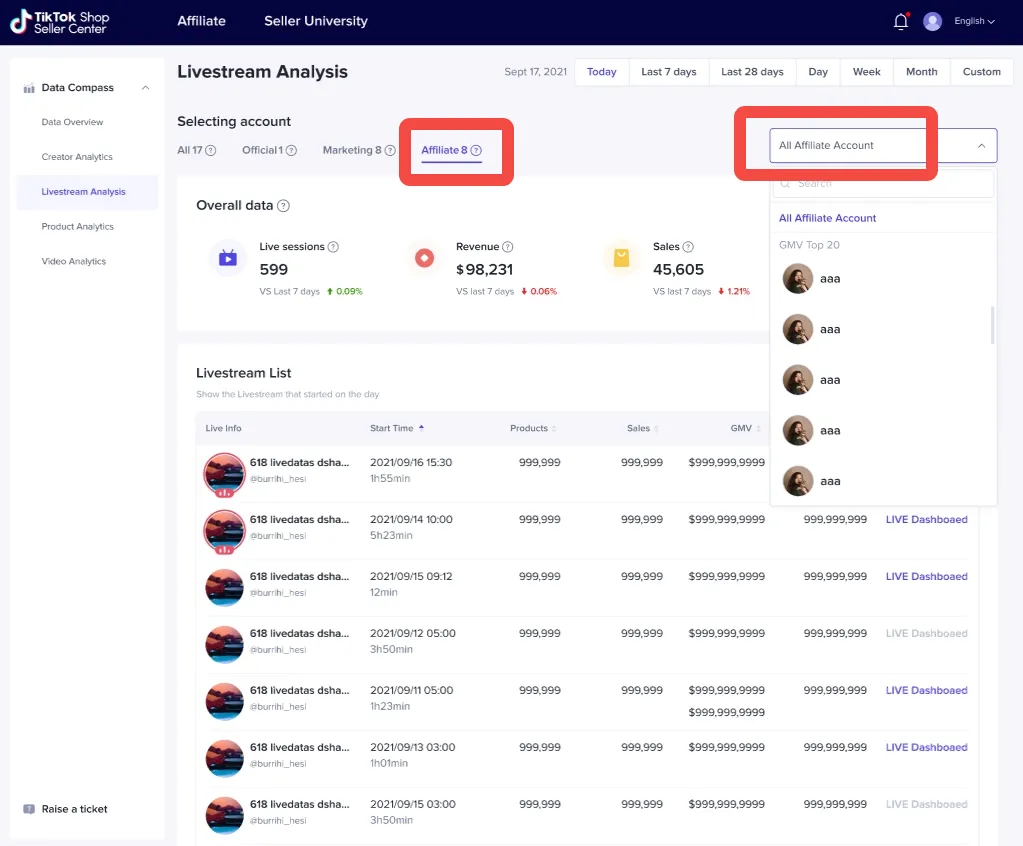Click the info icon beside Live sessions

pyautogui.click(x=333, y=247)
